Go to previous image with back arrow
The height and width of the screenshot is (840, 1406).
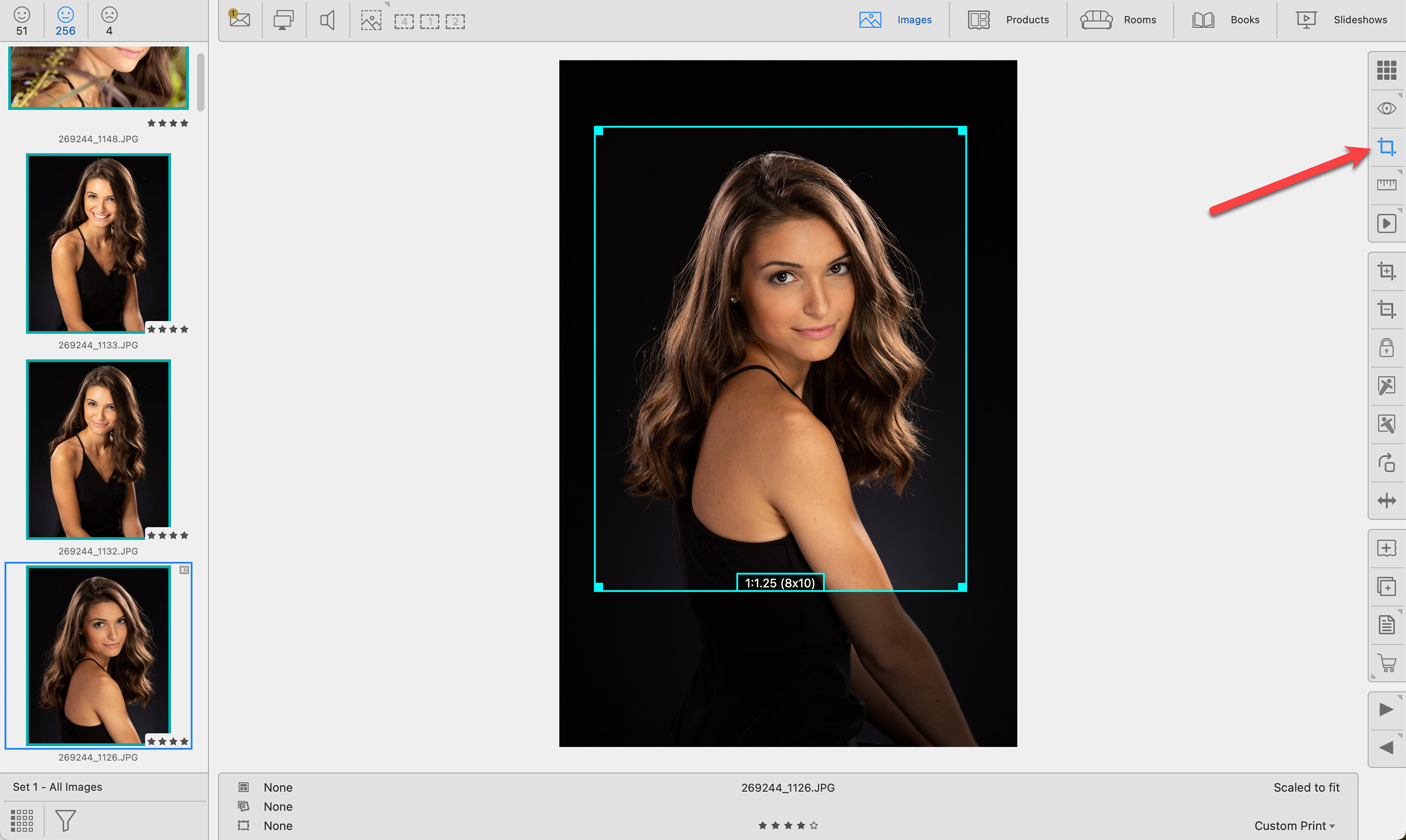[1385, 747]
